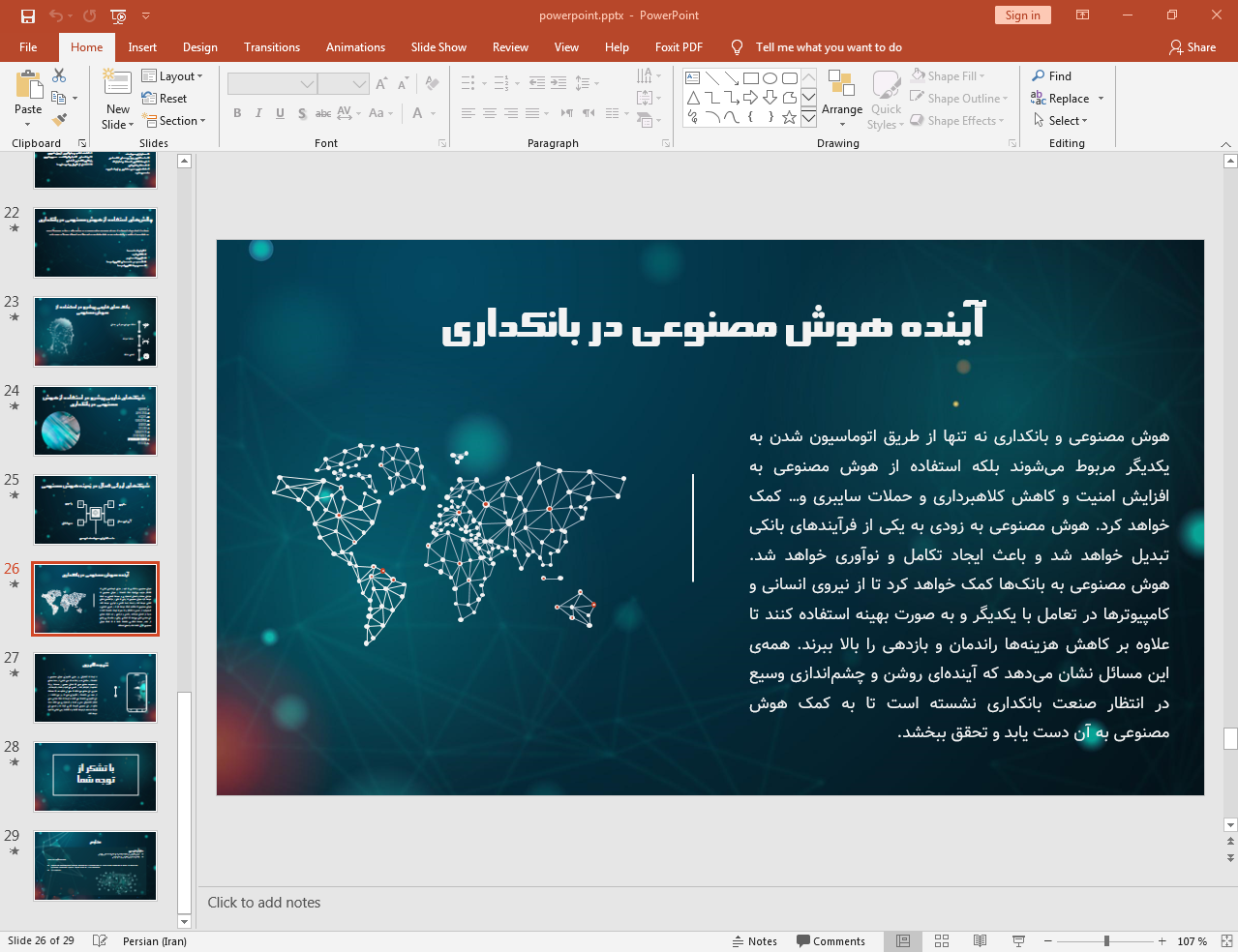The image size is (1238, 952).
Task: Open the Arrange tool
Action: [842, 99]
